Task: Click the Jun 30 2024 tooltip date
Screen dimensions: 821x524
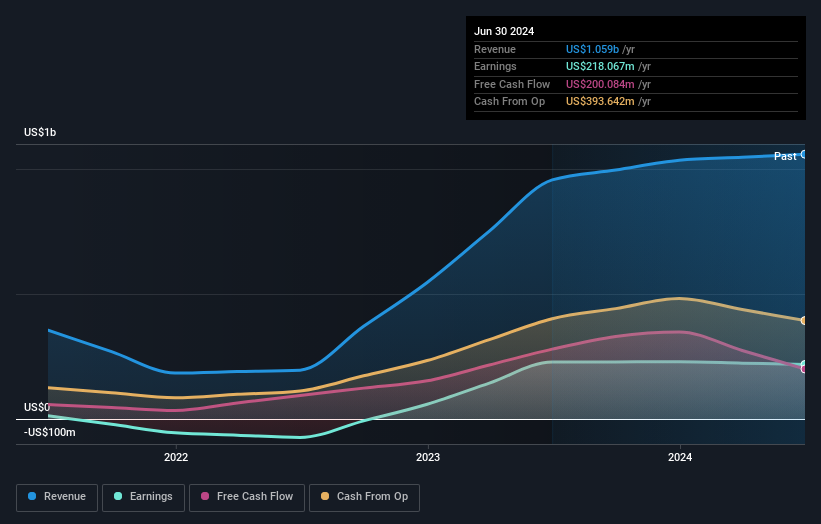Action: (504, 31)
